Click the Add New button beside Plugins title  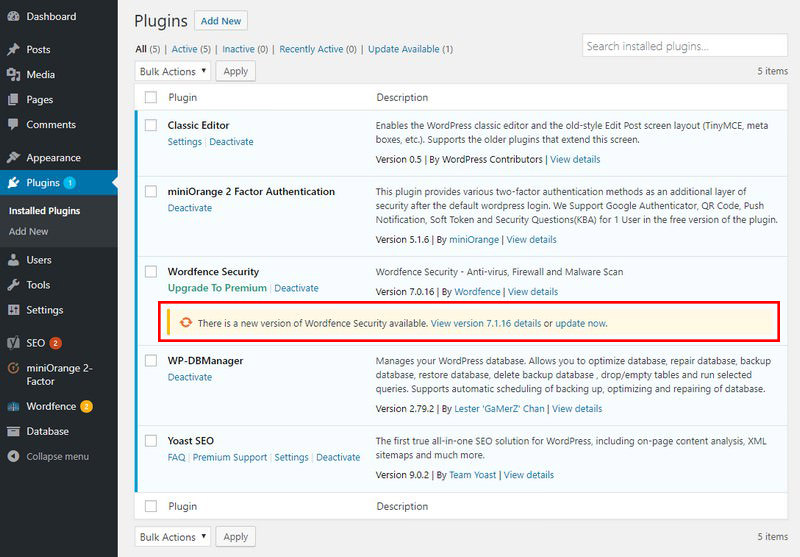221,21
